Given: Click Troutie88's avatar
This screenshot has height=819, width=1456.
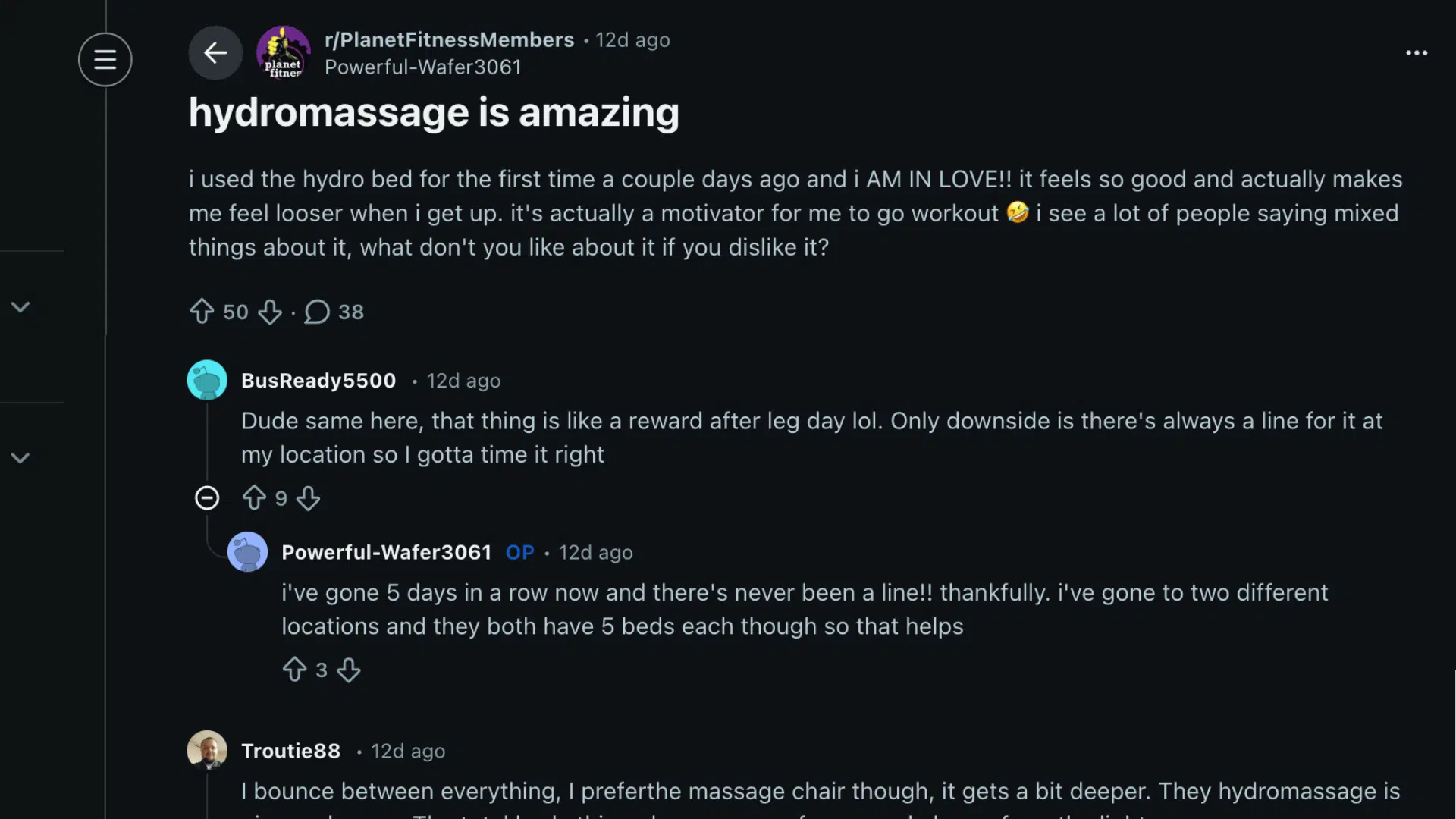Looking at the screenshot, I should [x=207, y=750].
